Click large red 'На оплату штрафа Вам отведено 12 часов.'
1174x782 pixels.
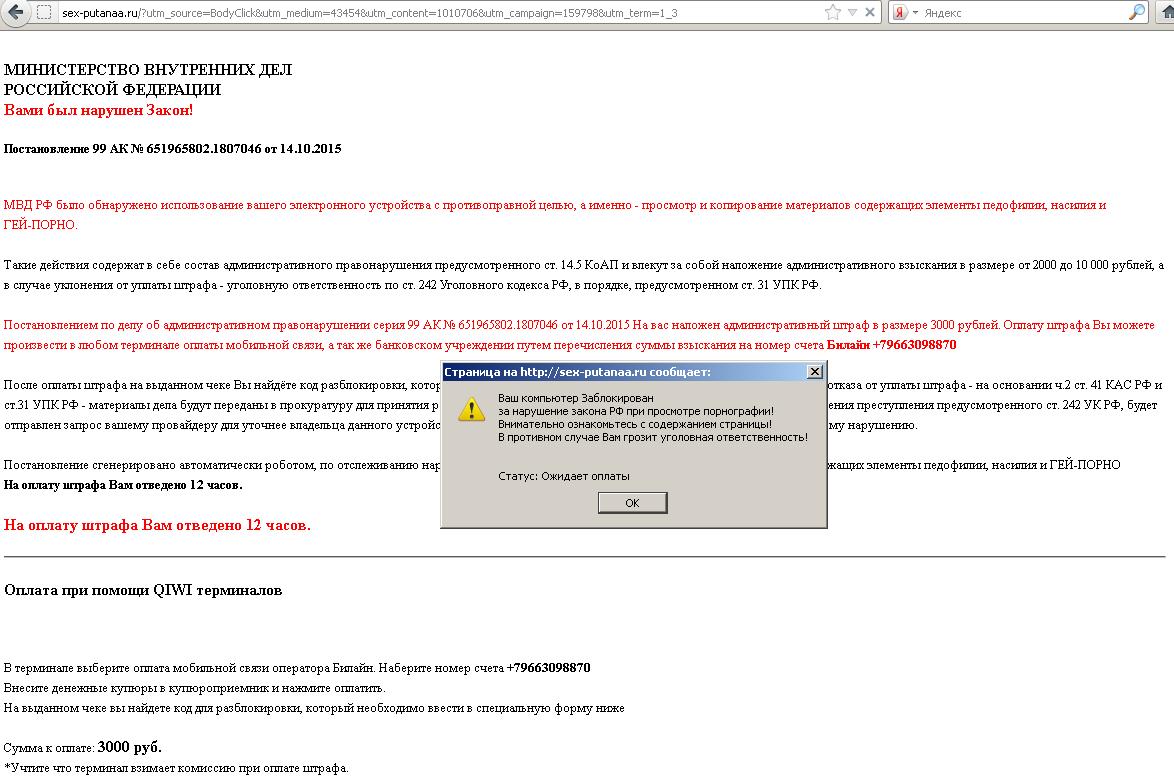point(156,525)
